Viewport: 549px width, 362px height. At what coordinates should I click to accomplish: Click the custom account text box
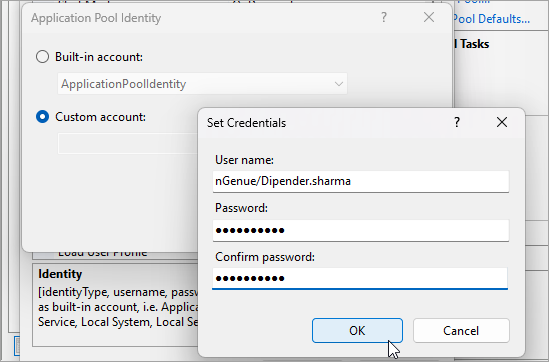[128, 144]
